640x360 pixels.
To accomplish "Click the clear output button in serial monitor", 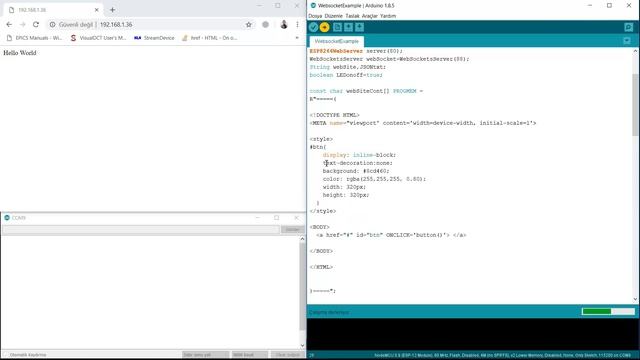I will coord(287,355).
